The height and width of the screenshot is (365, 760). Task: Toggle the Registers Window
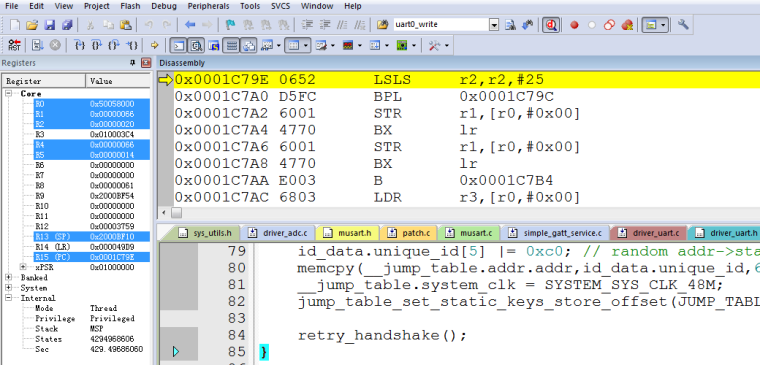pos(232,46)
